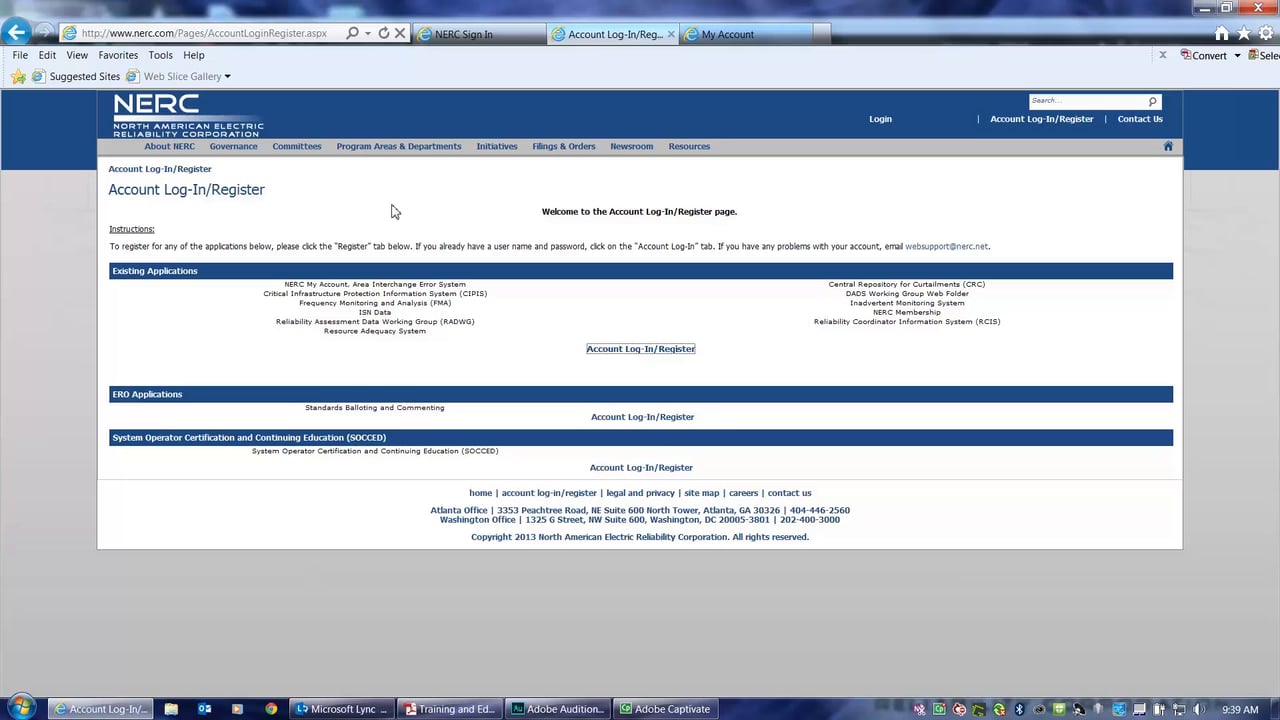This screenshot has width=1280, height=720.
Task: Open the Initiatives navigation menu
Action: (497, 146)
